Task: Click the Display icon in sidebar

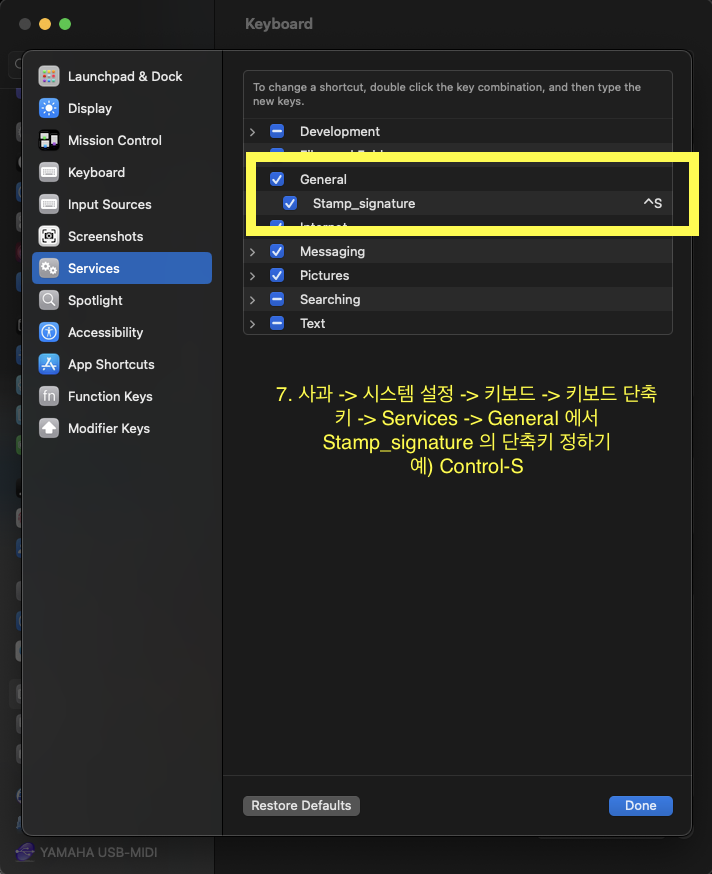Action: pyautogui.click(x=49, y=108)
